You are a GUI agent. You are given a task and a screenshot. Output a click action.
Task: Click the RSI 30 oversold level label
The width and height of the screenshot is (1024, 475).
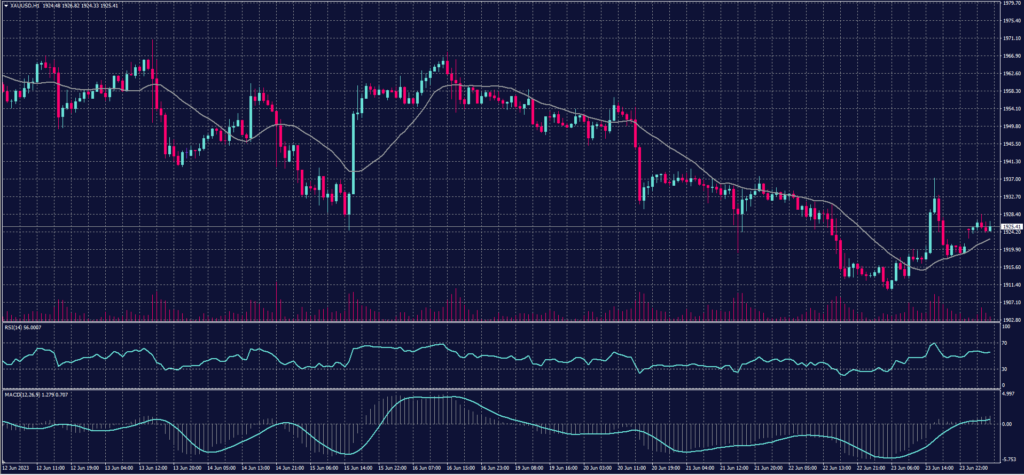click(1004, 369)
